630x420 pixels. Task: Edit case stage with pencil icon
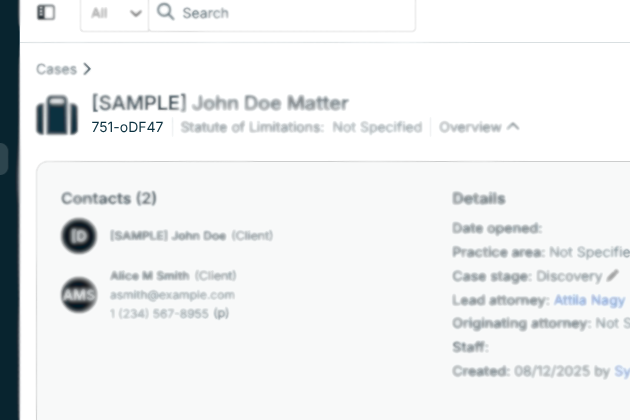[612, 276]
